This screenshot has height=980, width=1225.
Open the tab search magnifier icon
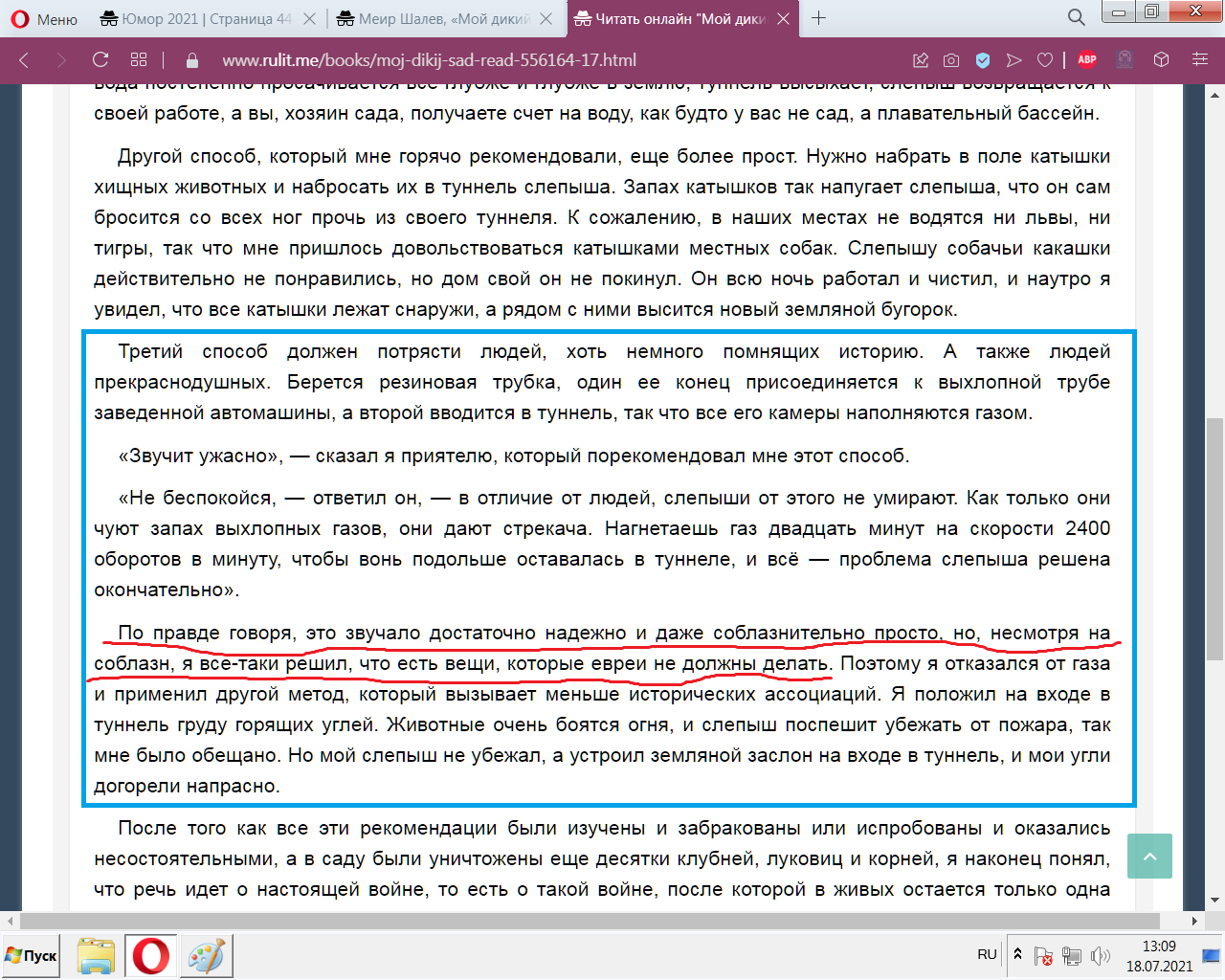1077,17
